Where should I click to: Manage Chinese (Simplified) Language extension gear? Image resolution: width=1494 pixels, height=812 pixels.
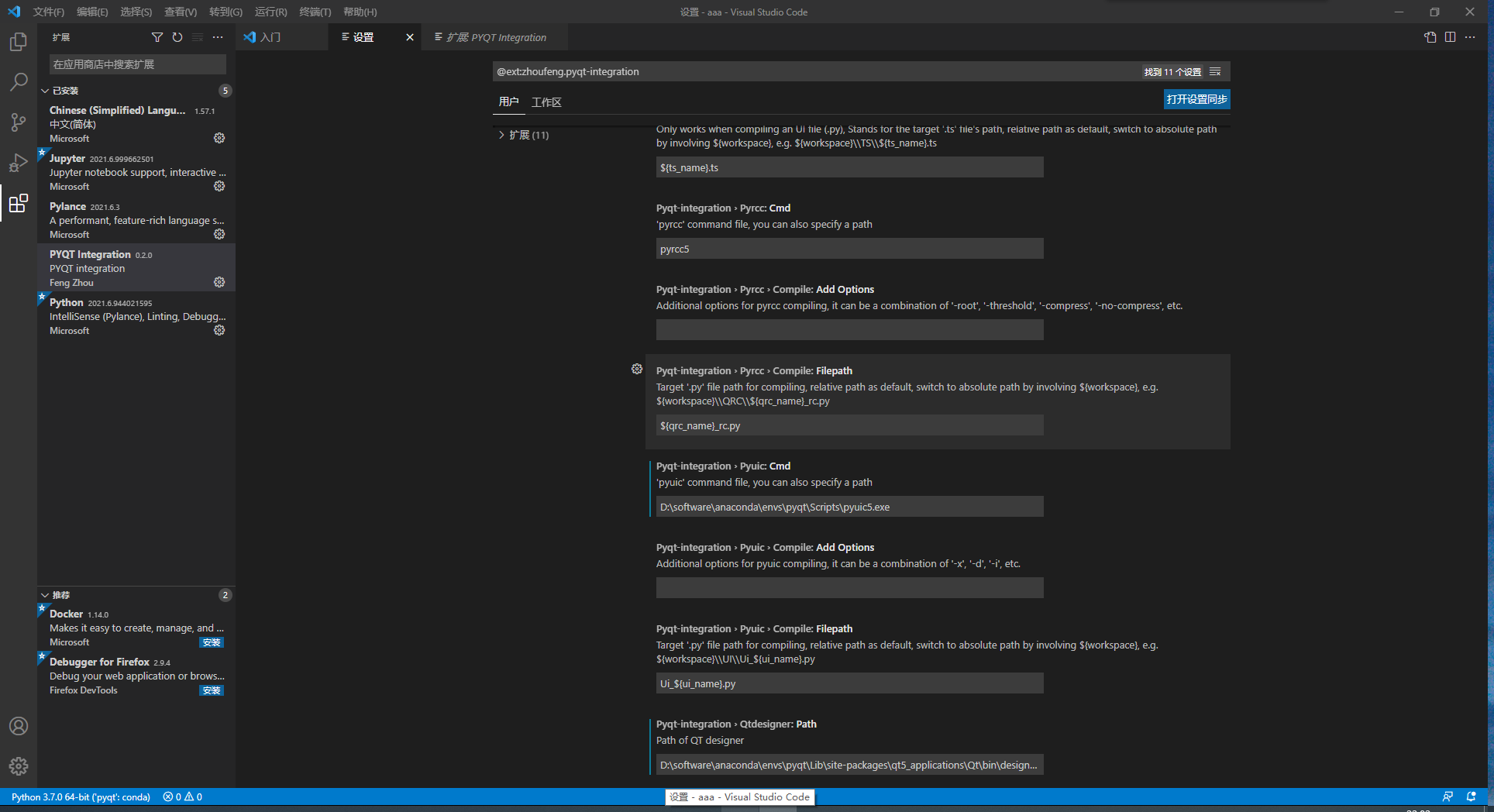pyautogui.click(x=219, y=138)
